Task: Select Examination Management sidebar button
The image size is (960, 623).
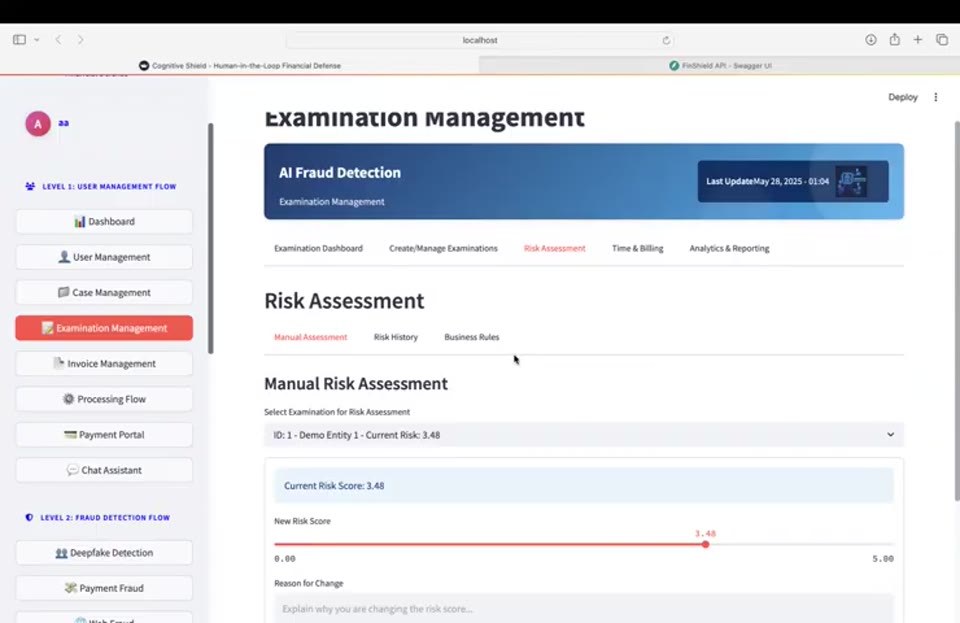Action: click(104, 328)
